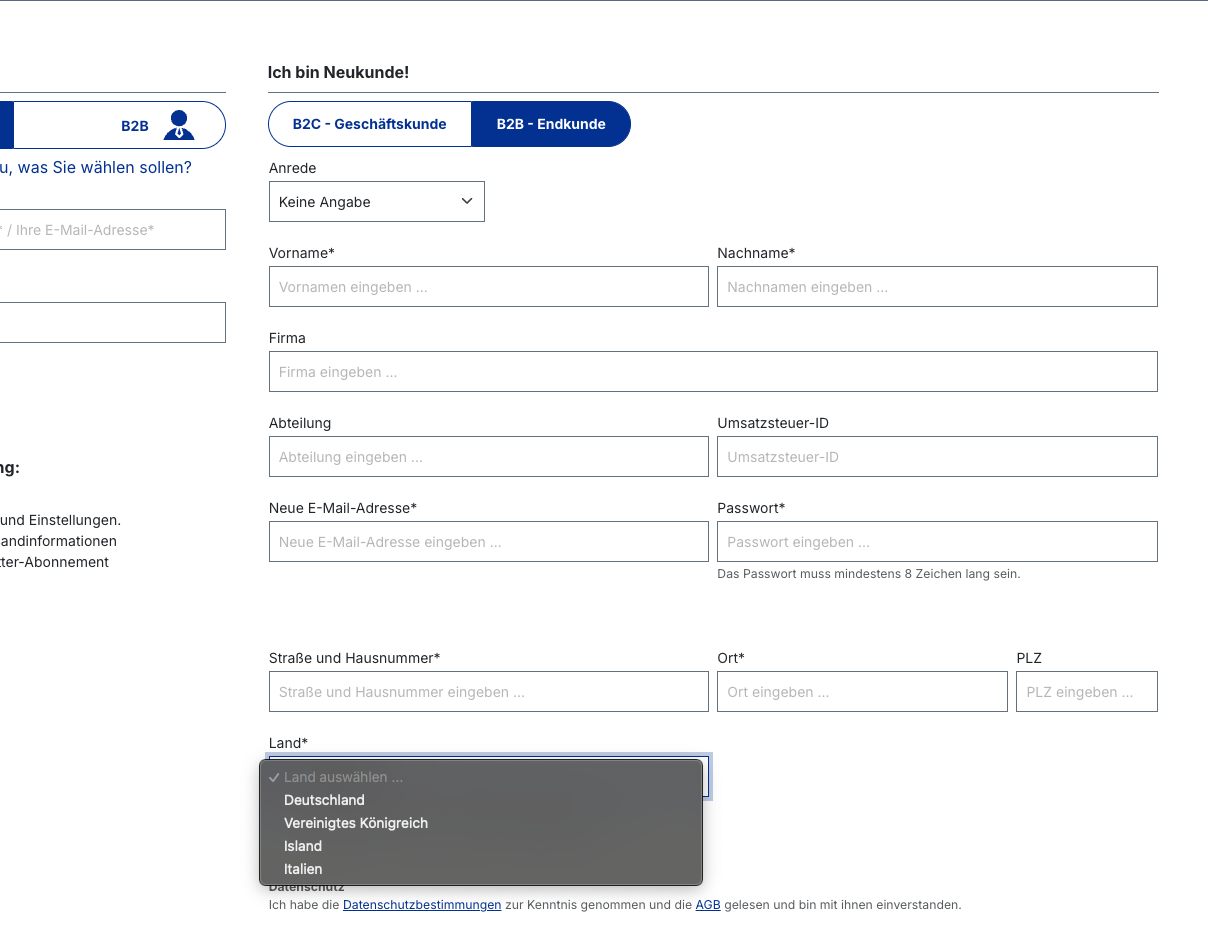Select Deutschland from the Land list

pyautogui.click(x=481, y=800)
